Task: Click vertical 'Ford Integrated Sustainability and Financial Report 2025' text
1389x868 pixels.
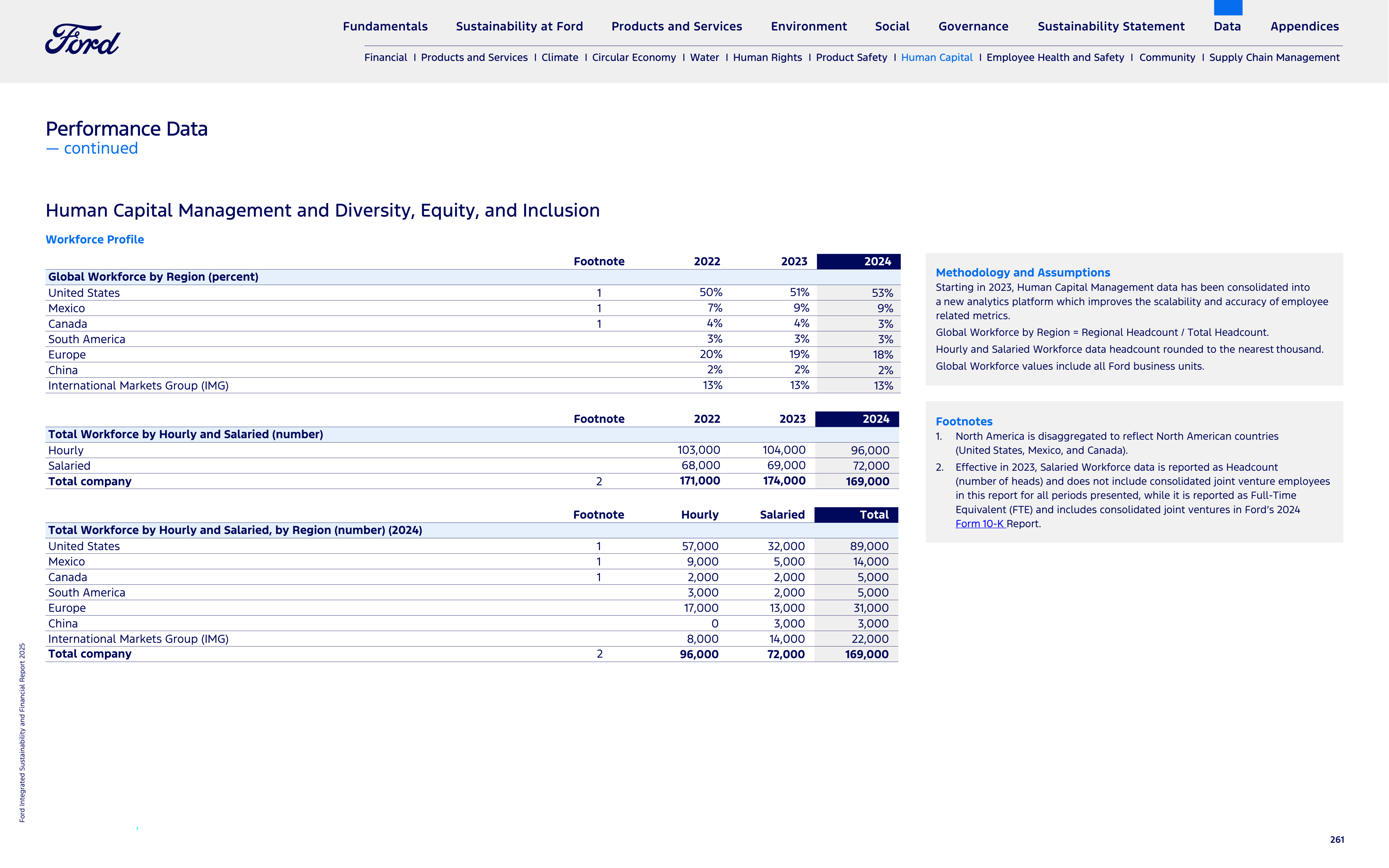Action: 22,733
